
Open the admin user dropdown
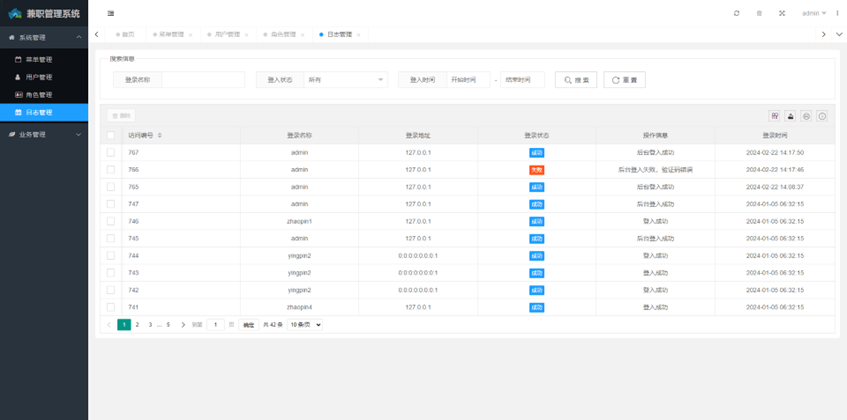coord(814,13)
